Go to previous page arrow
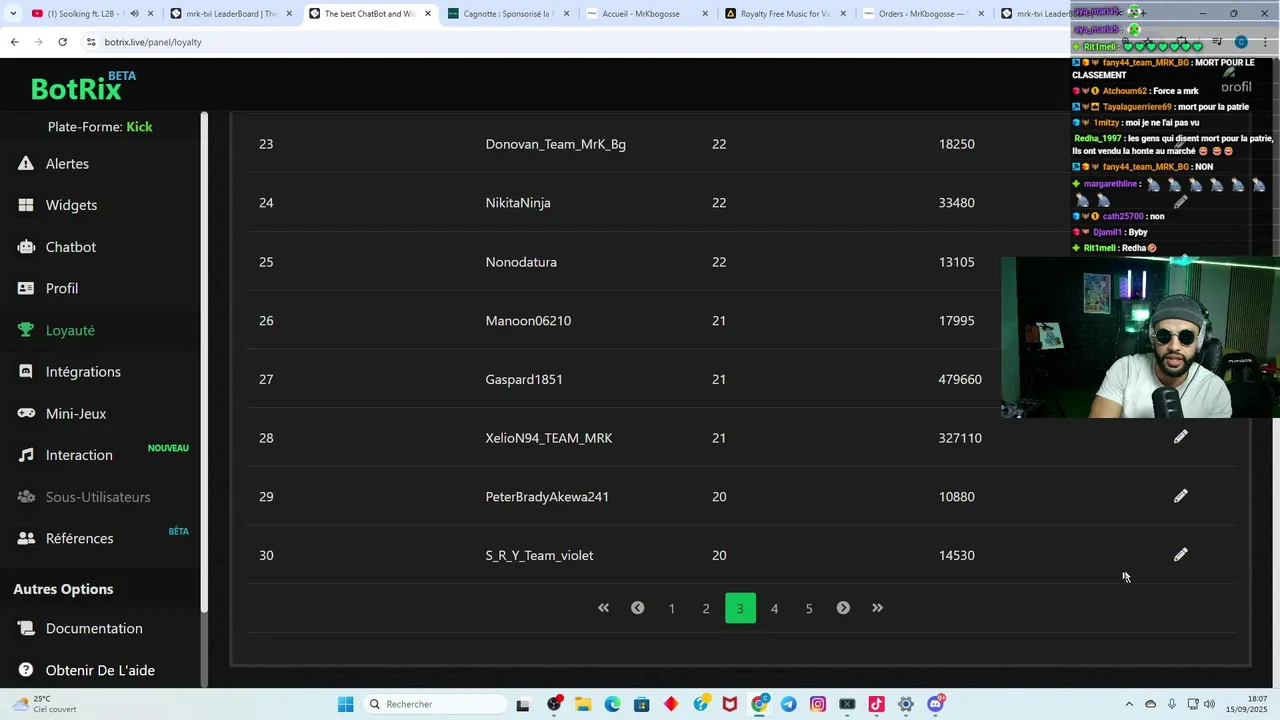 tap(637, 608)
